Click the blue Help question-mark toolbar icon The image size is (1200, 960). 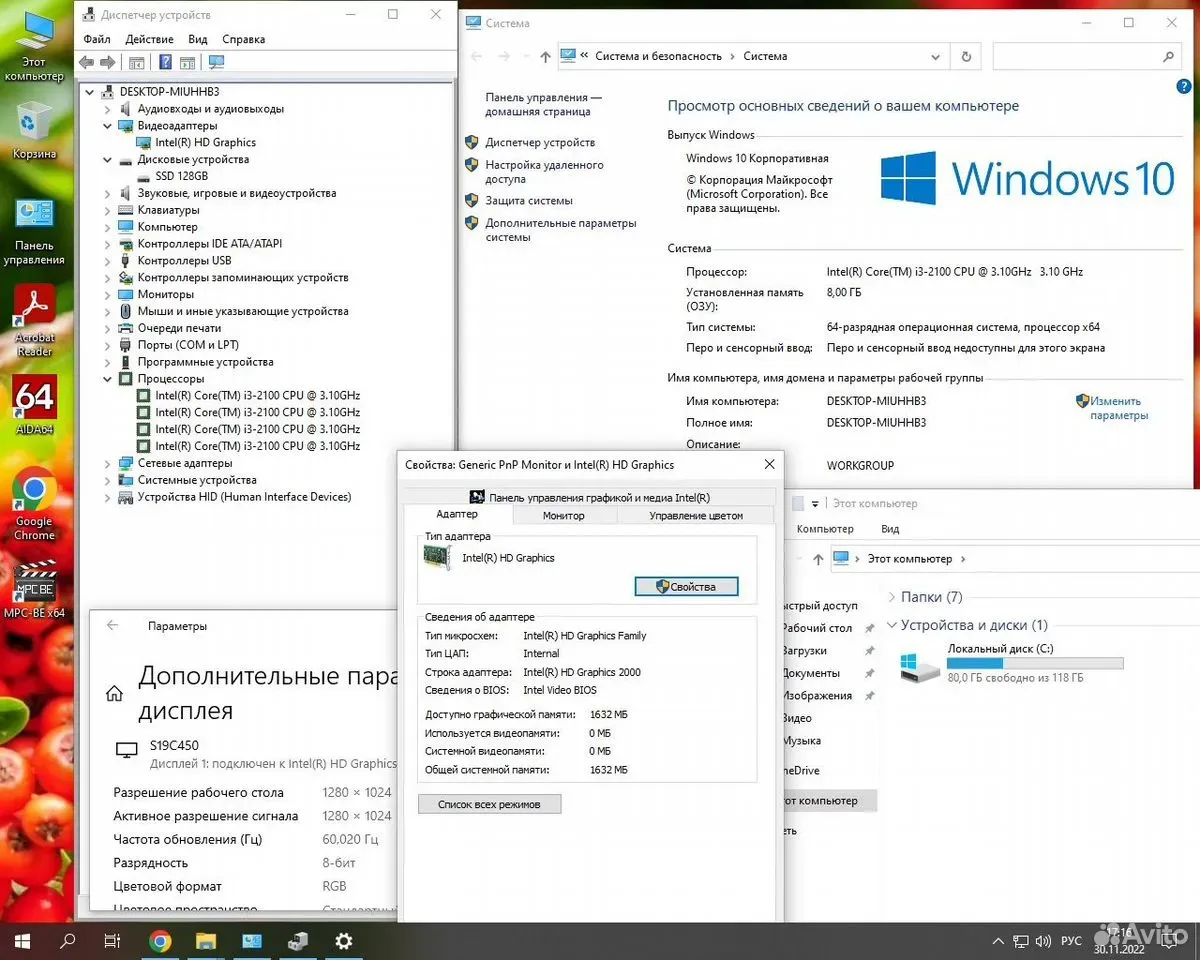pos(166,62)
